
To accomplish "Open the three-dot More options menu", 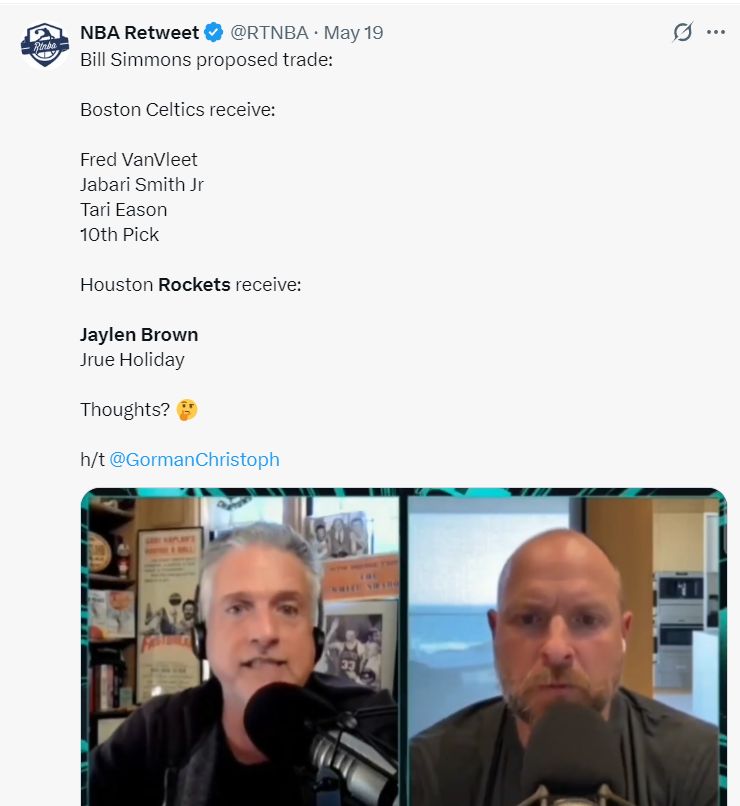I will pyautogui.click(x=716, y=32).
